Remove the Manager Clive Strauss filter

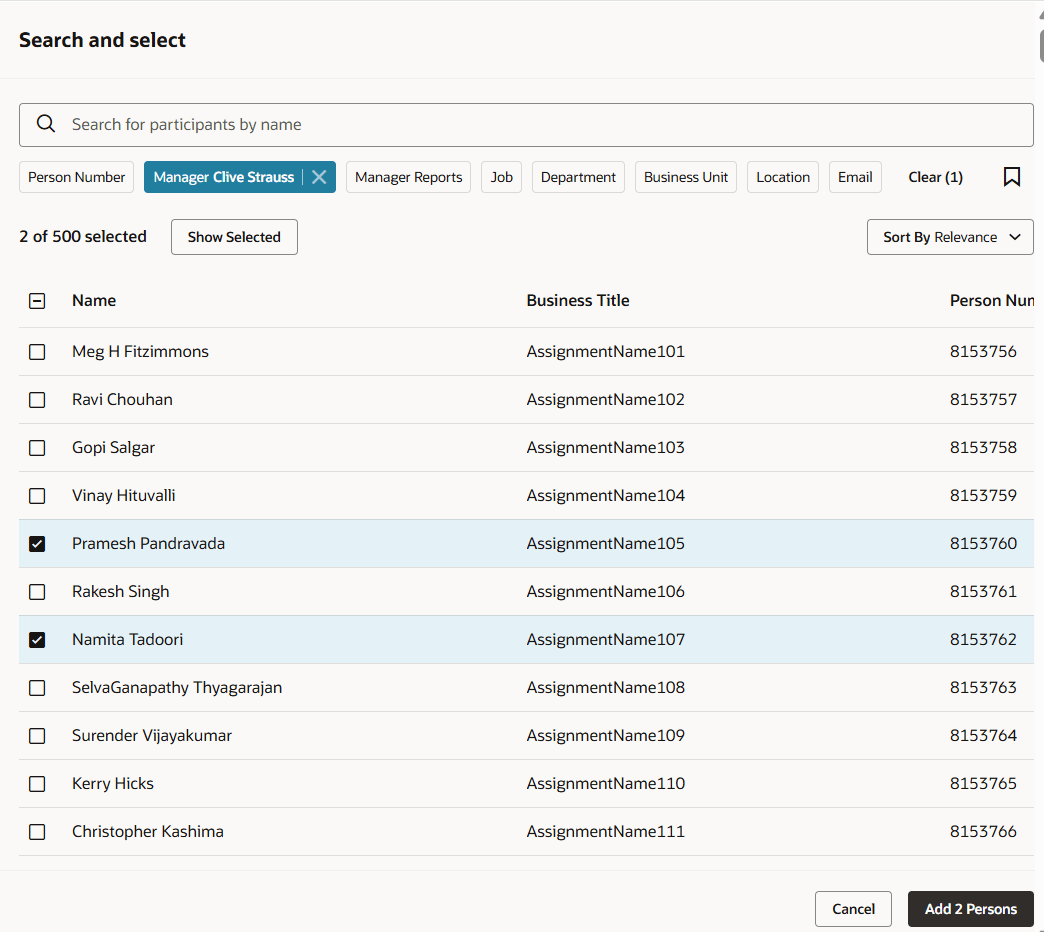pos(319,177)
